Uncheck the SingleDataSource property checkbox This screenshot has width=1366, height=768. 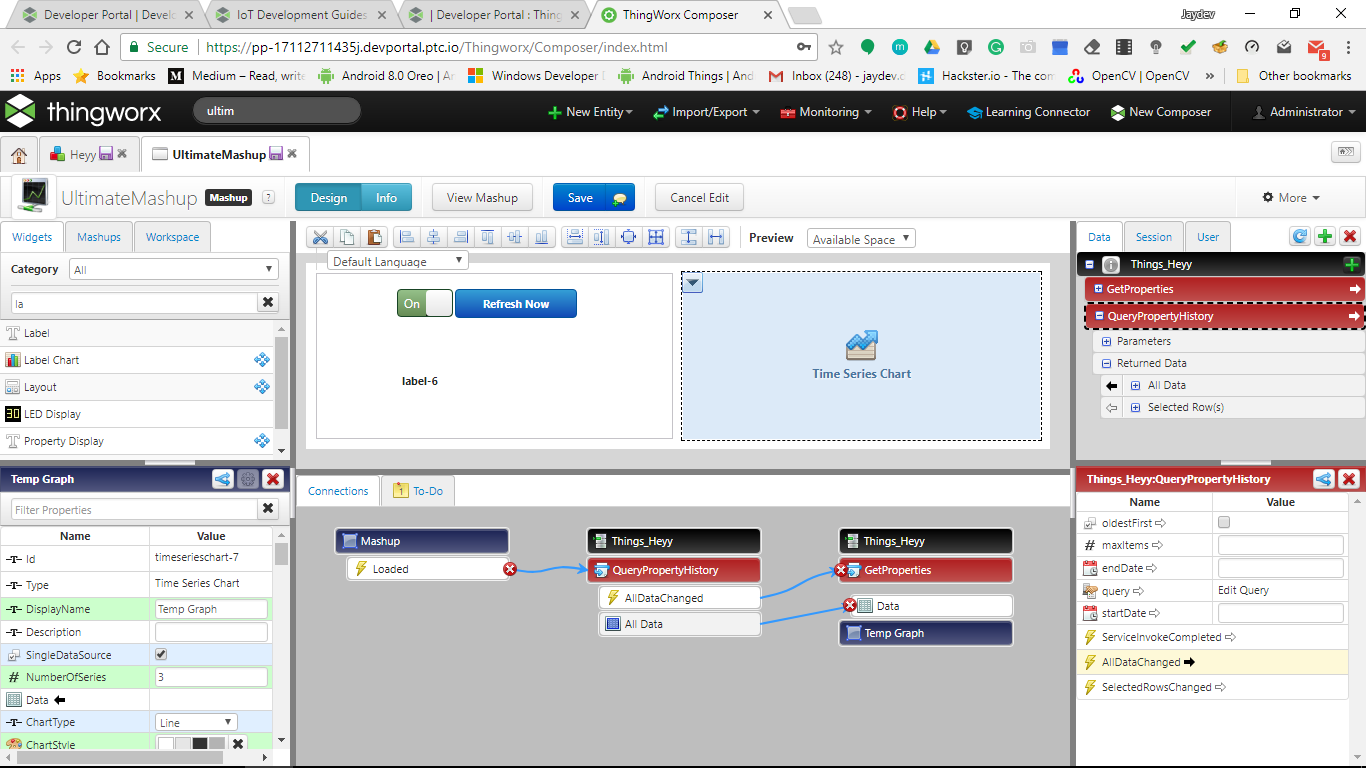[x=161, y=653]
